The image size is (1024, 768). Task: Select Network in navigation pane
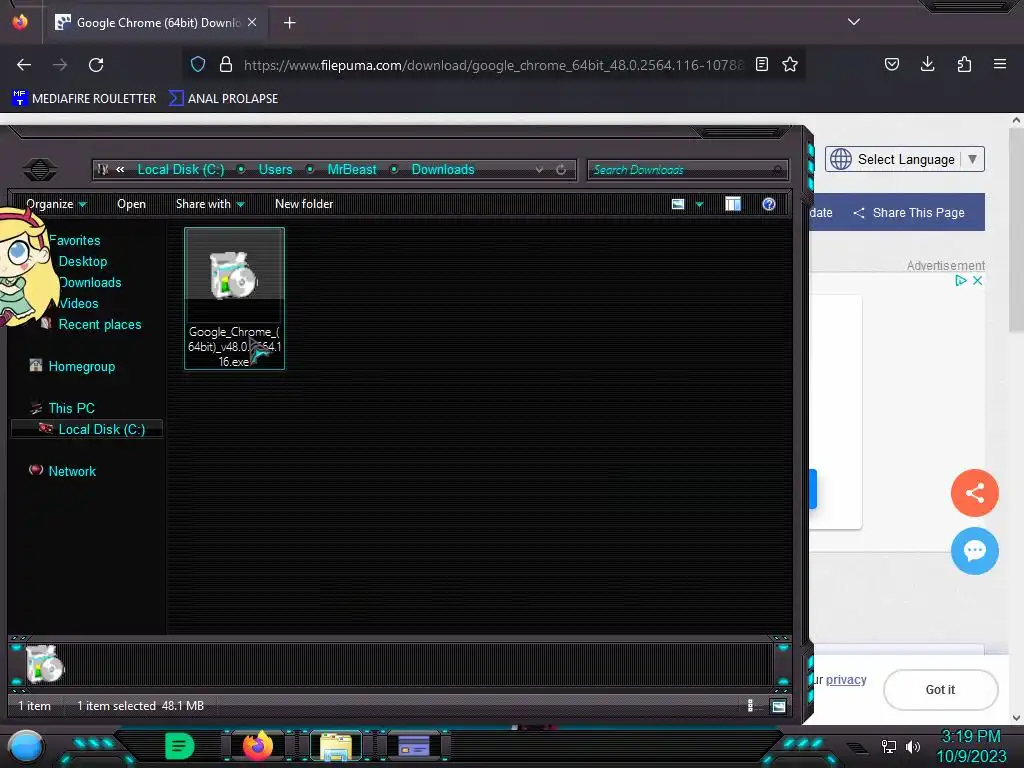(72, 471)
